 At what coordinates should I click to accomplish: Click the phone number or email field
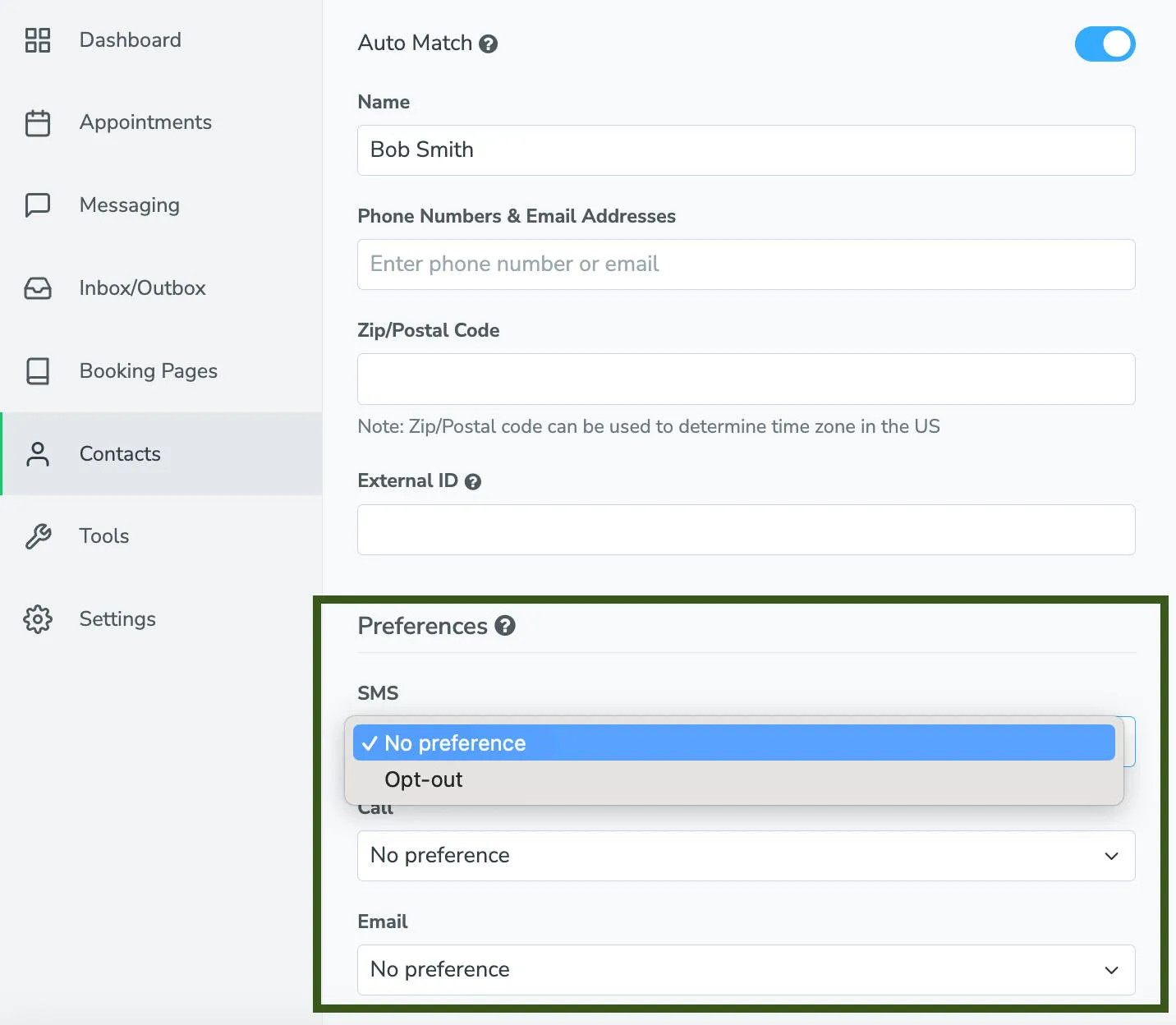click(x=746, y=264)
